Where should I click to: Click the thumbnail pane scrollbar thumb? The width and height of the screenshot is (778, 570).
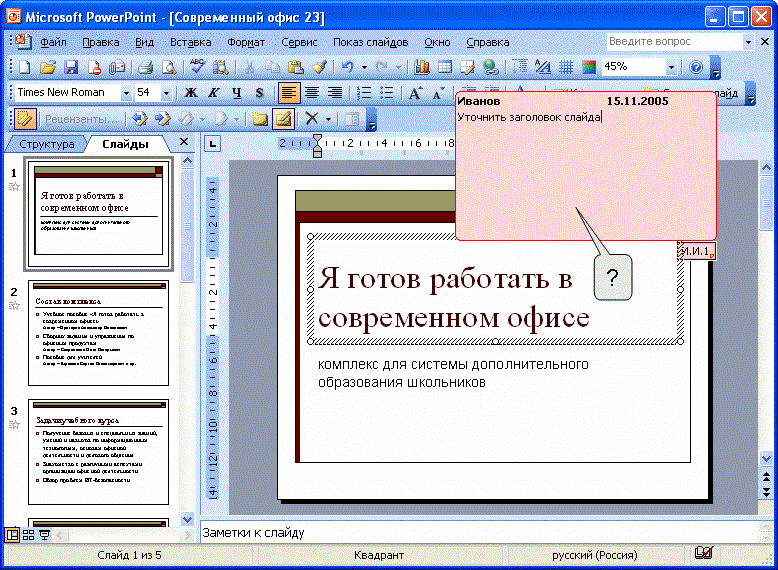pos(187,226)
